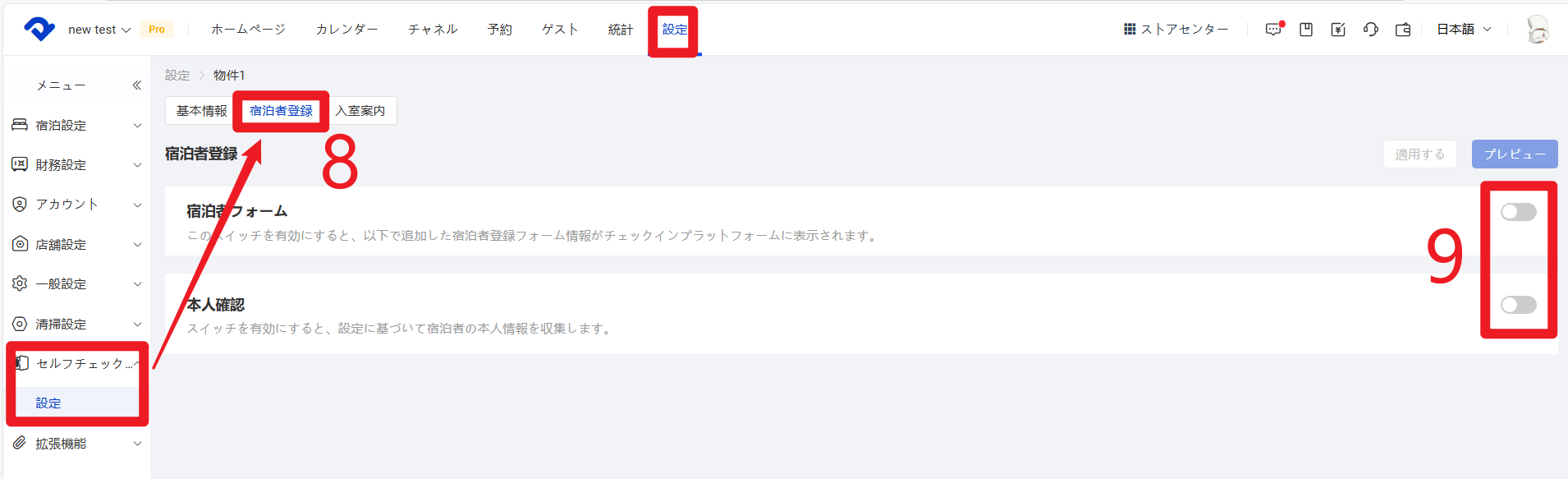The width and height of the screenshot is (1568, 479).
Task: Go to the カレンダー menu item
Action: (x=347, y=30)
